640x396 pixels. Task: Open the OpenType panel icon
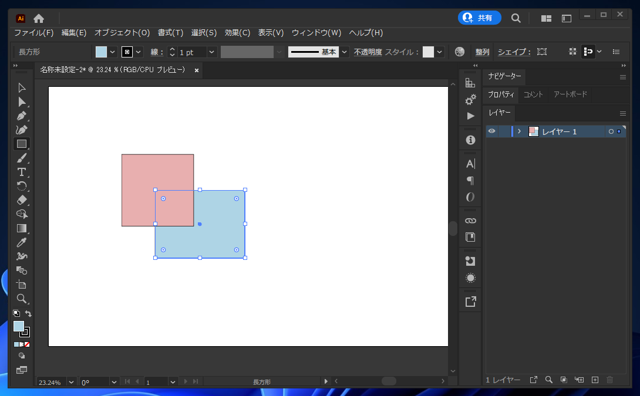point(470,197)
